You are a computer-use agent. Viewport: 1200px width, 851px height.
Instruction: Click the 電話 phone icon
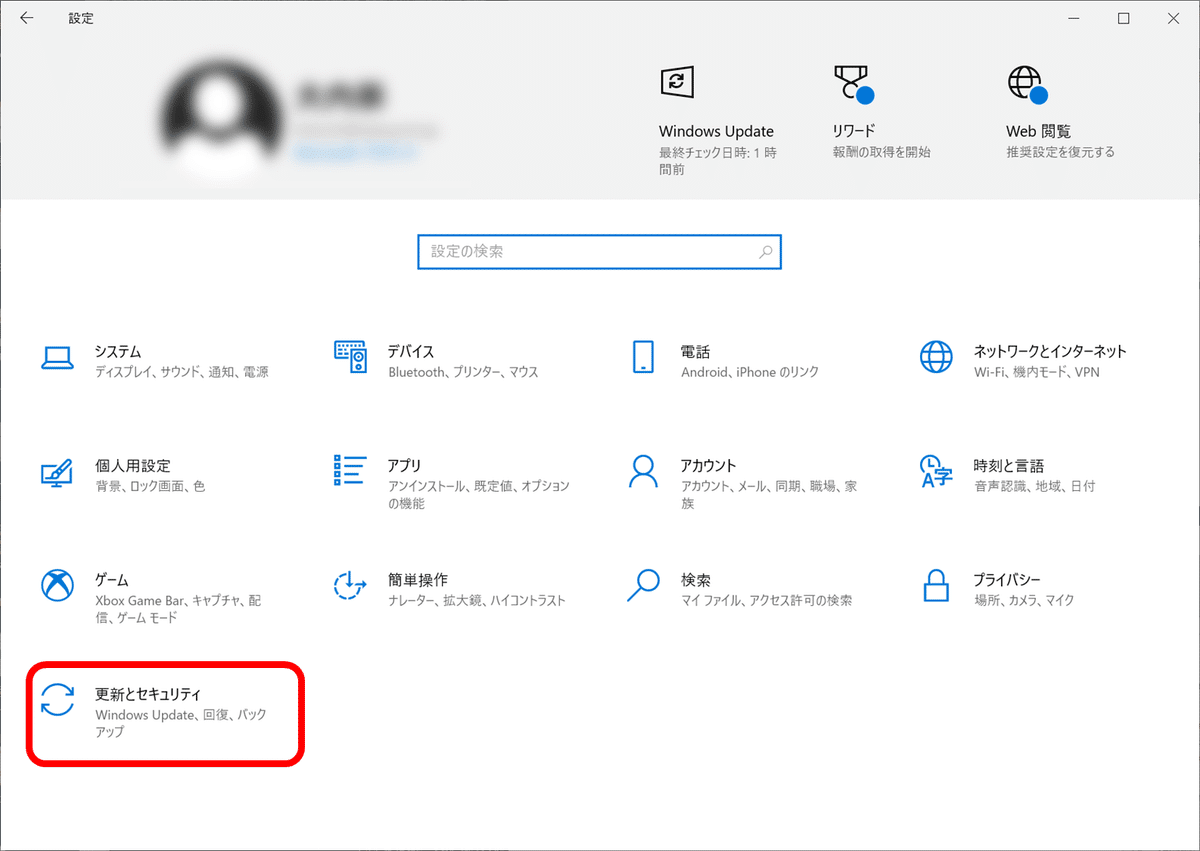[x=643, y=357]
